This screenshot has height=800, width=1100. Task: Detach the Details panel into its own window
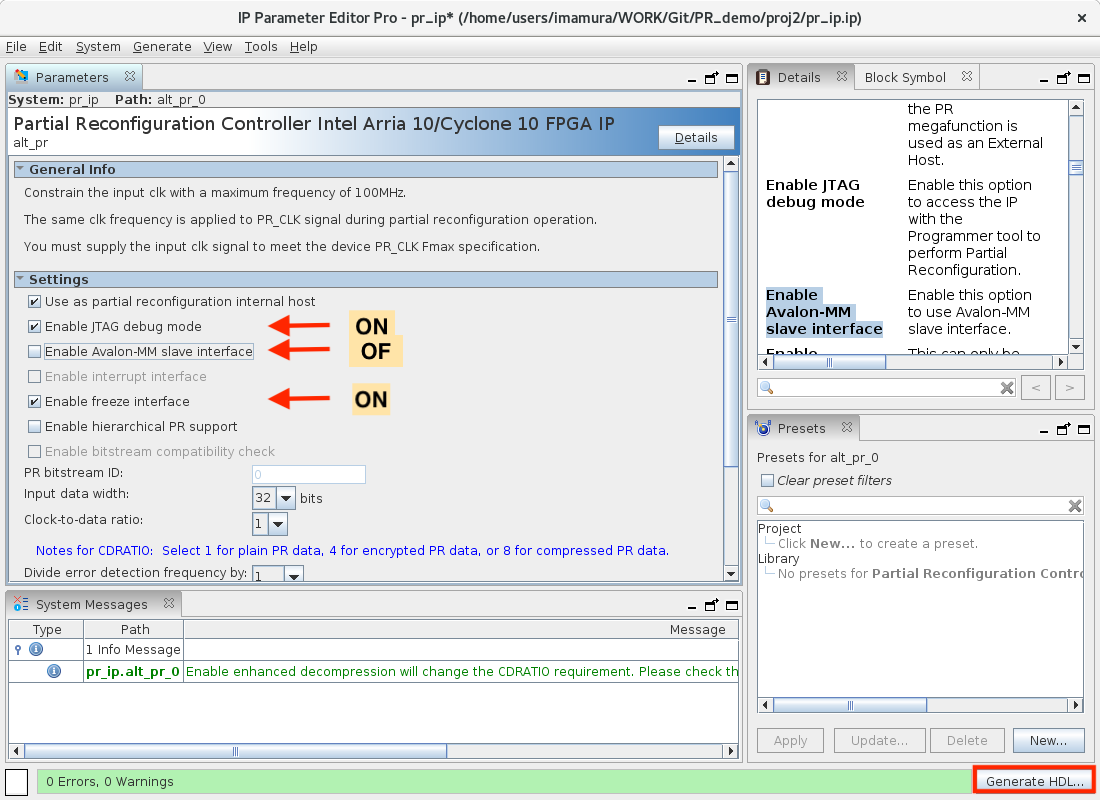point(1064,78)
